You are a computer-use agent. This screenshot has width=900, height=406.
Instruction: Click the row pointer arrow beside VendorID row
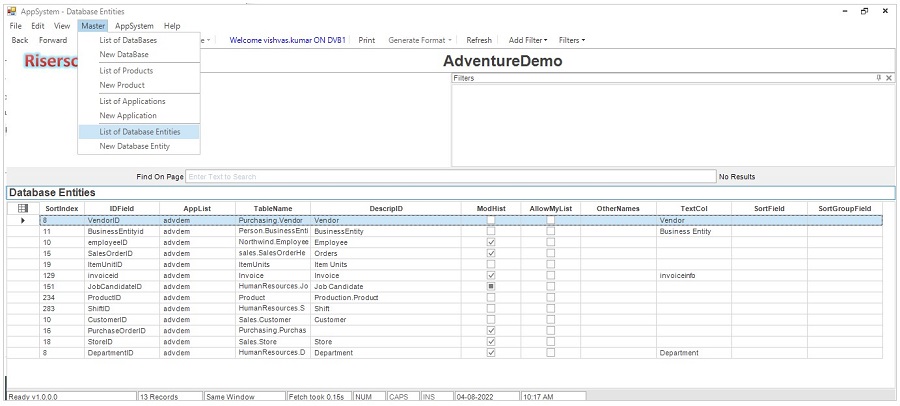23,220
